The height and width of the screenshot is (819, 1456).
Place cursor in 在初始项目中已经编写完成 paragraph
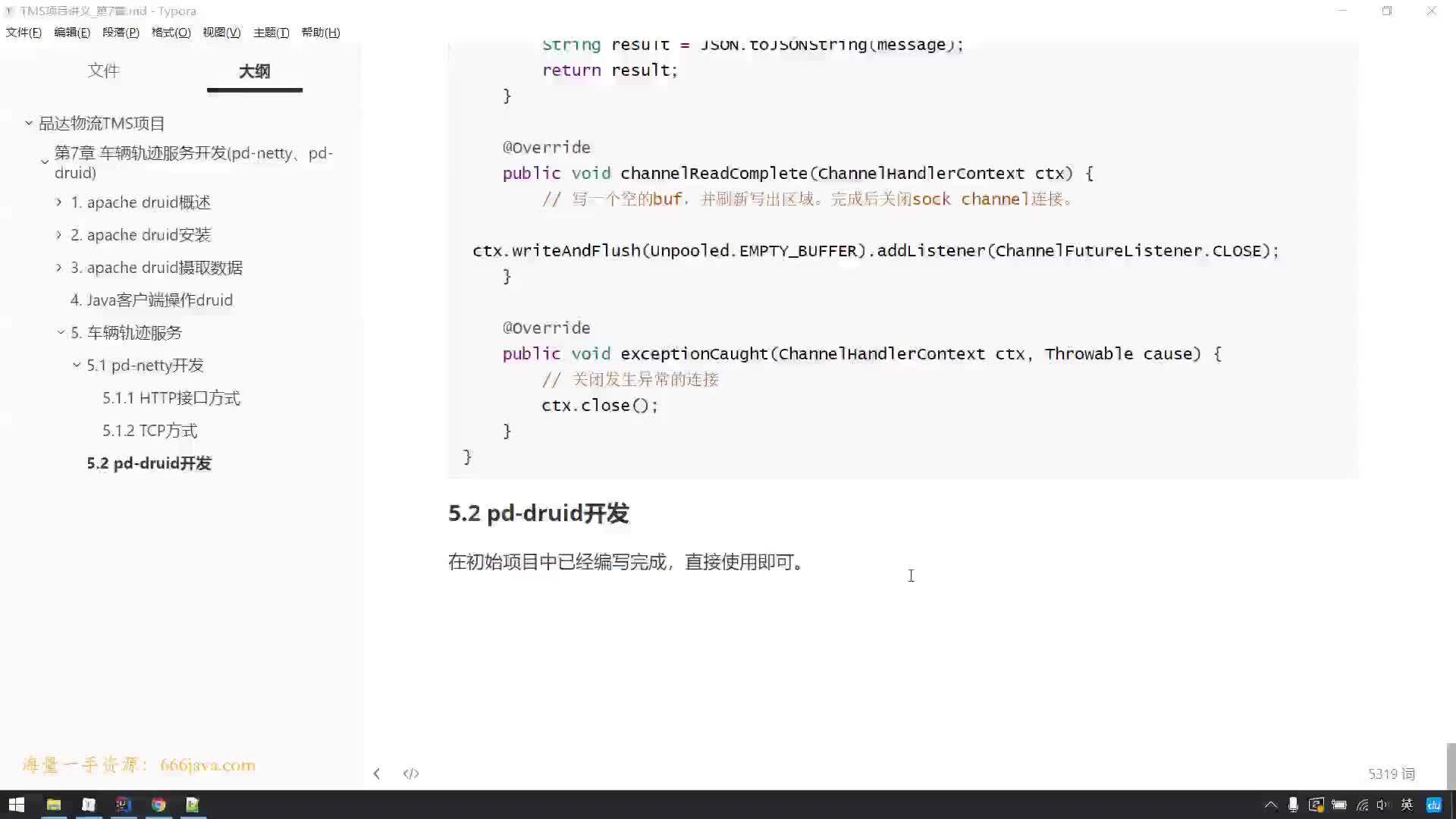[627, 562]
